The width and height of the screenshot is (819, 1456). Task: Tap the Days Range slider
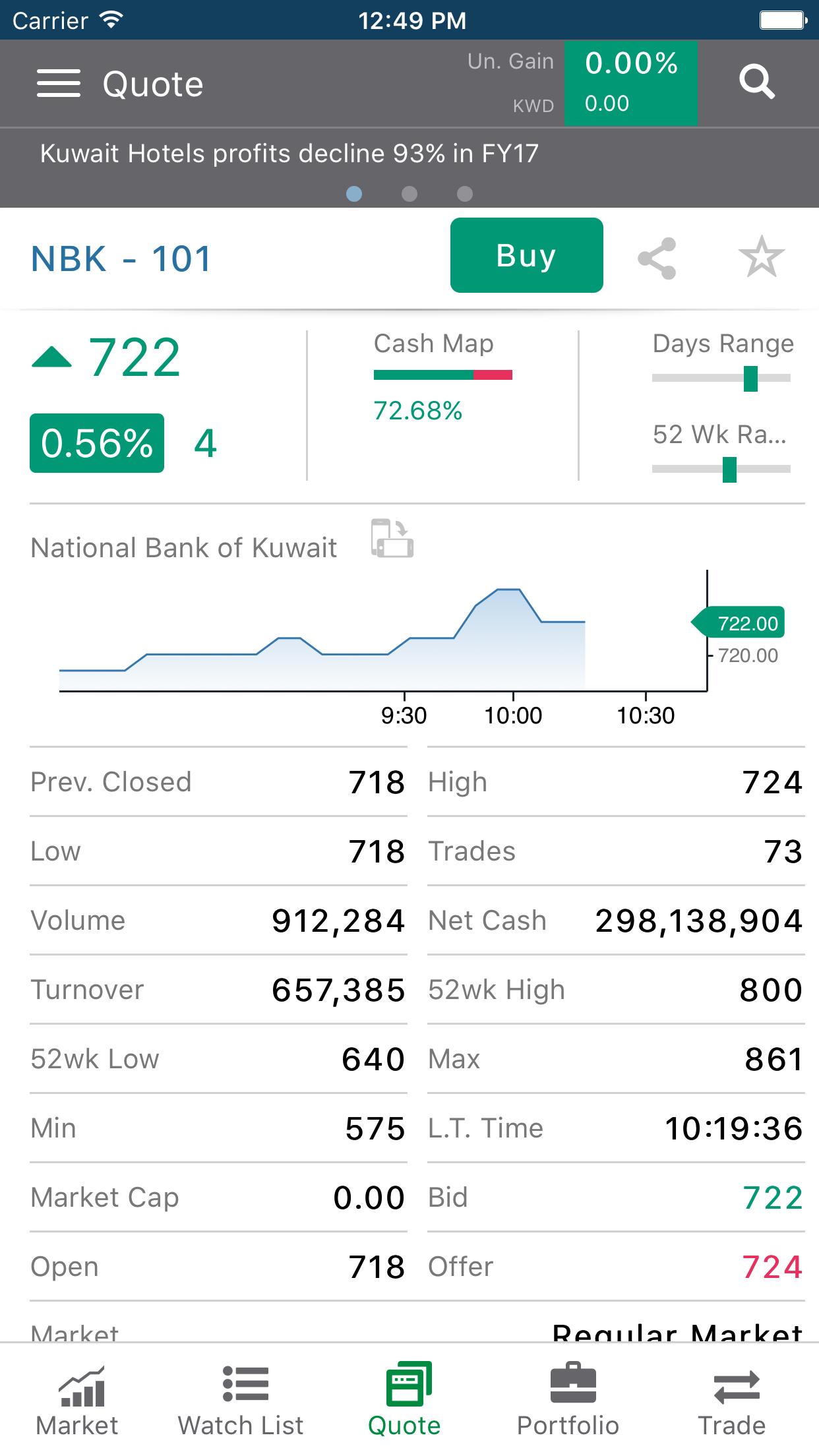721,379
